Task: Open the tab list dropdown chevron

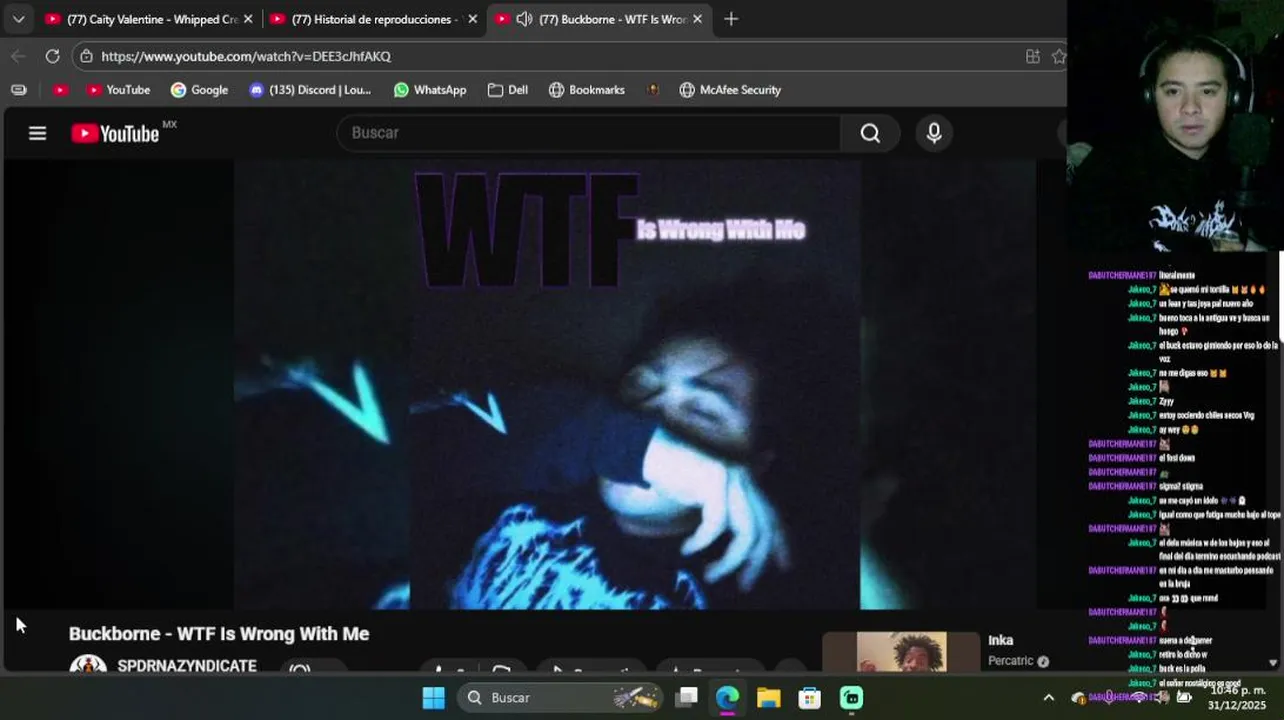Action: pos(18,19)
